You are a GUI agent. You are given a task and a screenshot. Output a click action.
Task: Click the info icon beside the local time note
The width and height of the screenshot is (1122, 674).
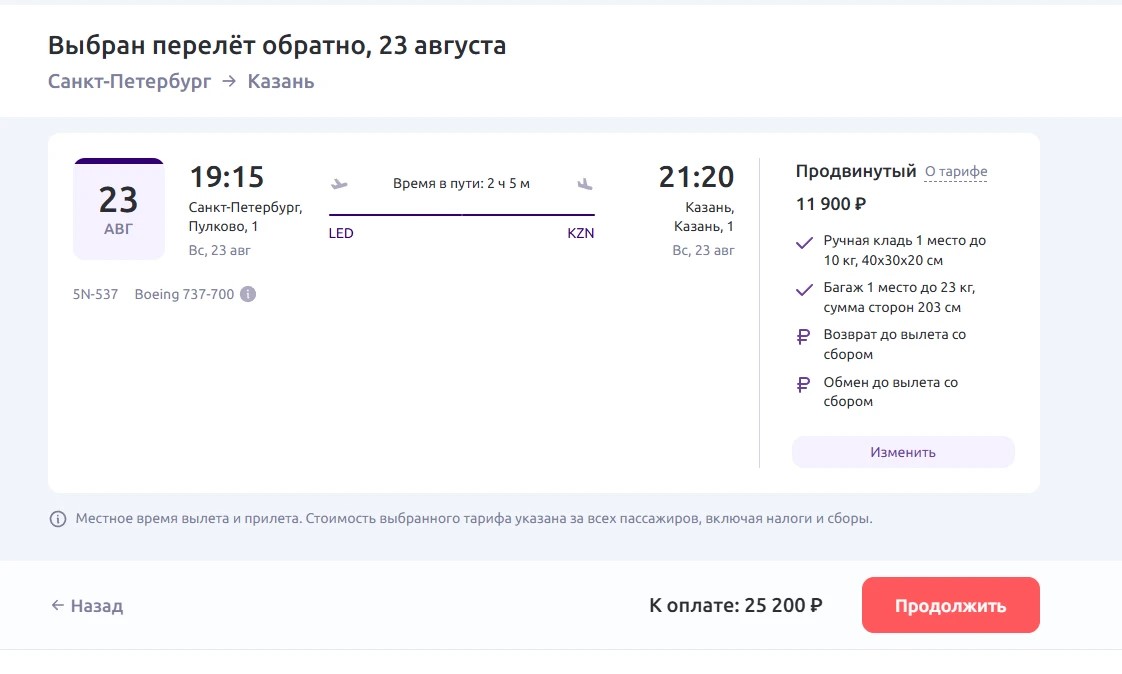click(x=58, y=519)
